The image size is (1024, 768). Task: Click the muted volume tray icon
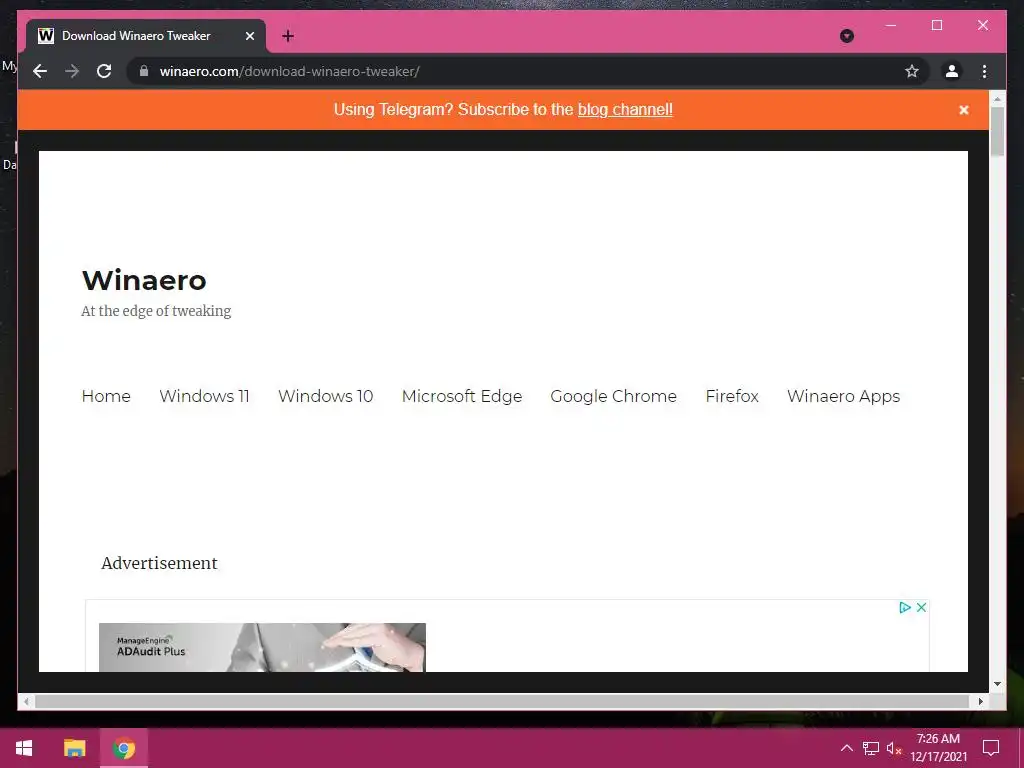894,748
